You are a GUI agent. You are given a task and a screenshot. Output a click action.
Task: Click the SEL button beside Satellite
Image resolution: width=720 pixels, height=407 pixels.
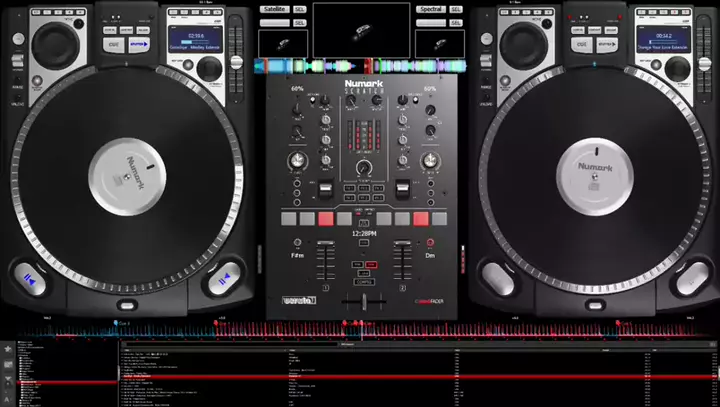[x=299, y=9]
